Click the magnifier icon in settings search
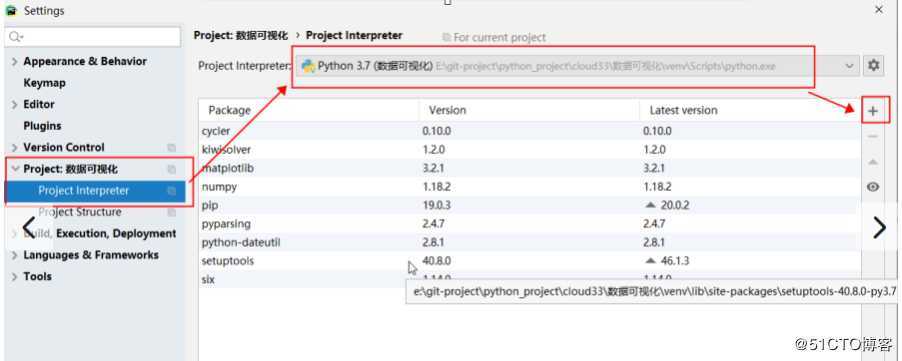The height and width of the screenshot is (361, 902). click(15, 37)
